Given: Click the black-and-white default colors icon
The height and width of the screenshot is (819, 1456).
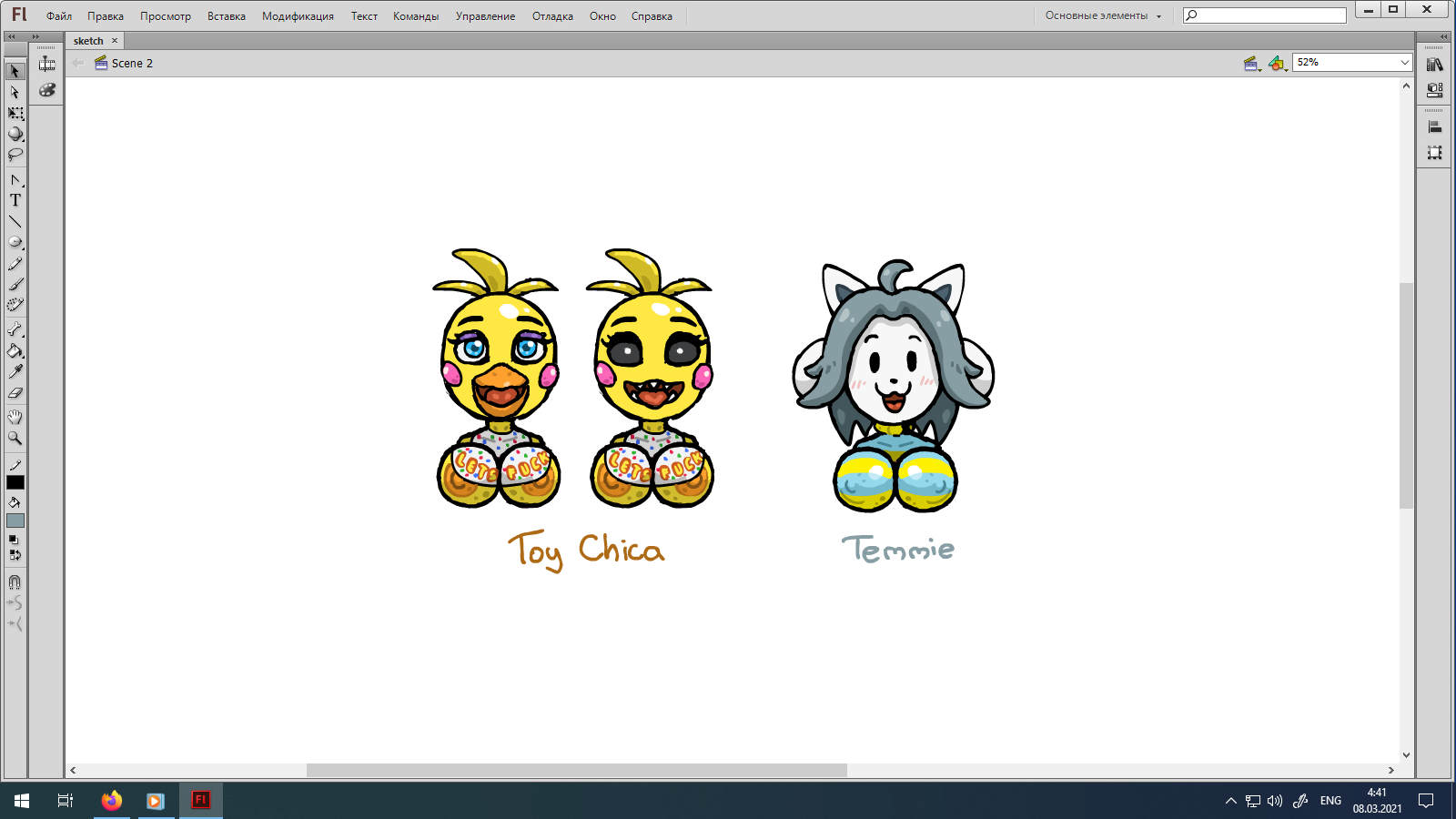Looking at the screenshot, I should pyautogui.click(x=13, y=540).
